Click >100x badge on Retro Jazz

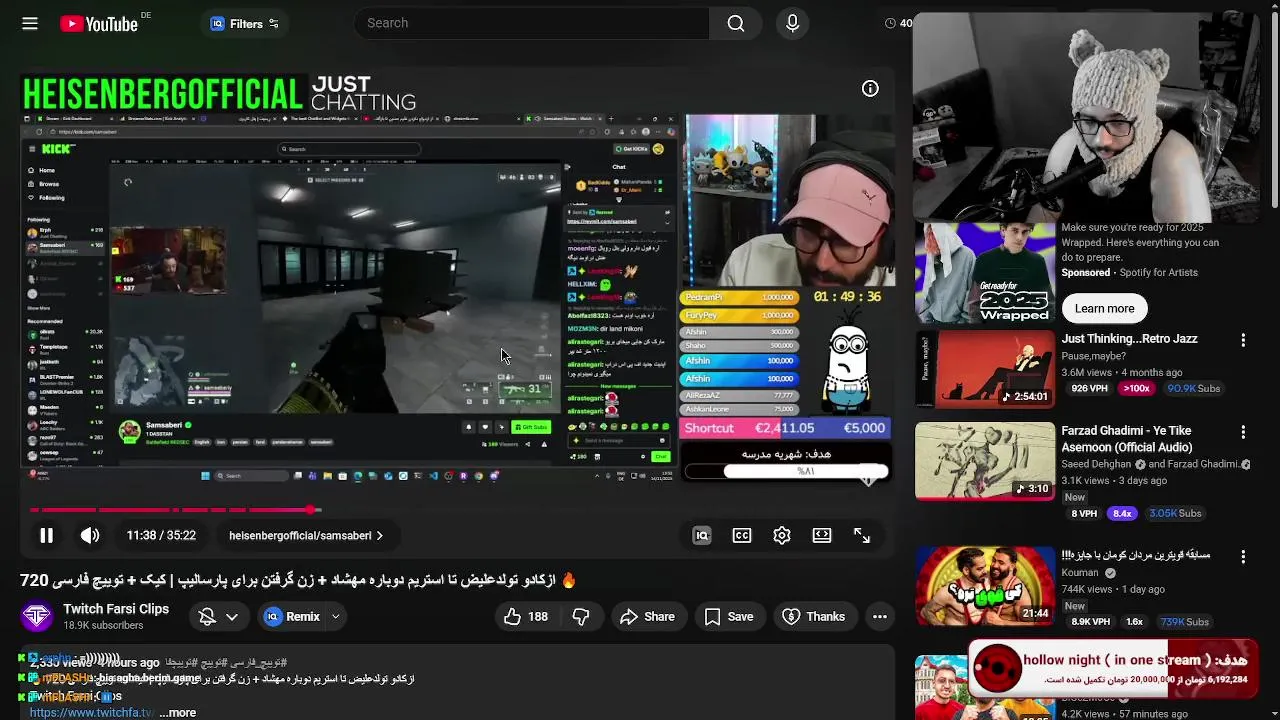tap(1136, 388)
